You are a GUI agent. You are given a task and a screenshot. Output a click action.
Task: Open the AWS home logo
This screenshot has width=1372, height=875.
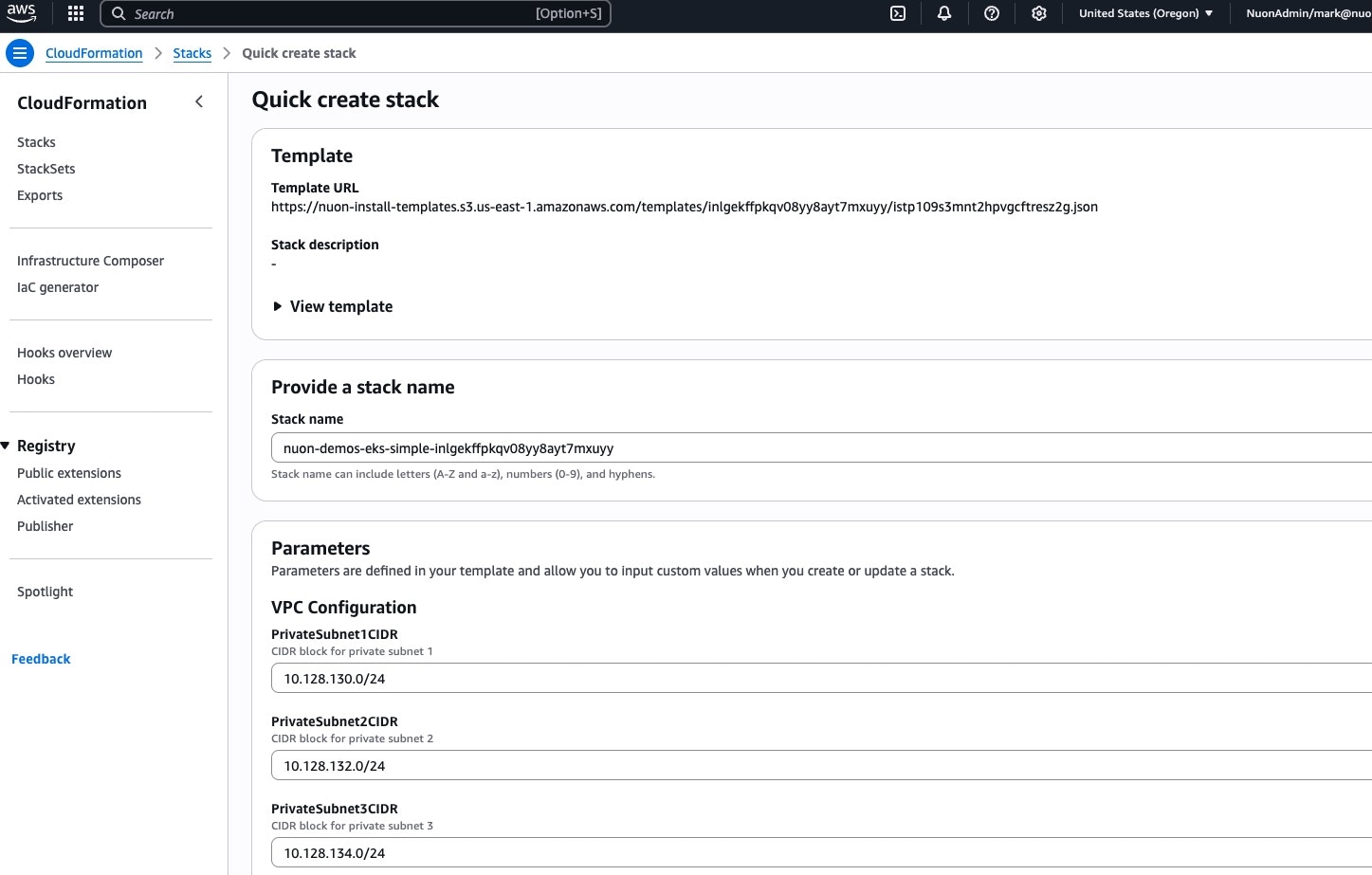click(x=21, y=13)
